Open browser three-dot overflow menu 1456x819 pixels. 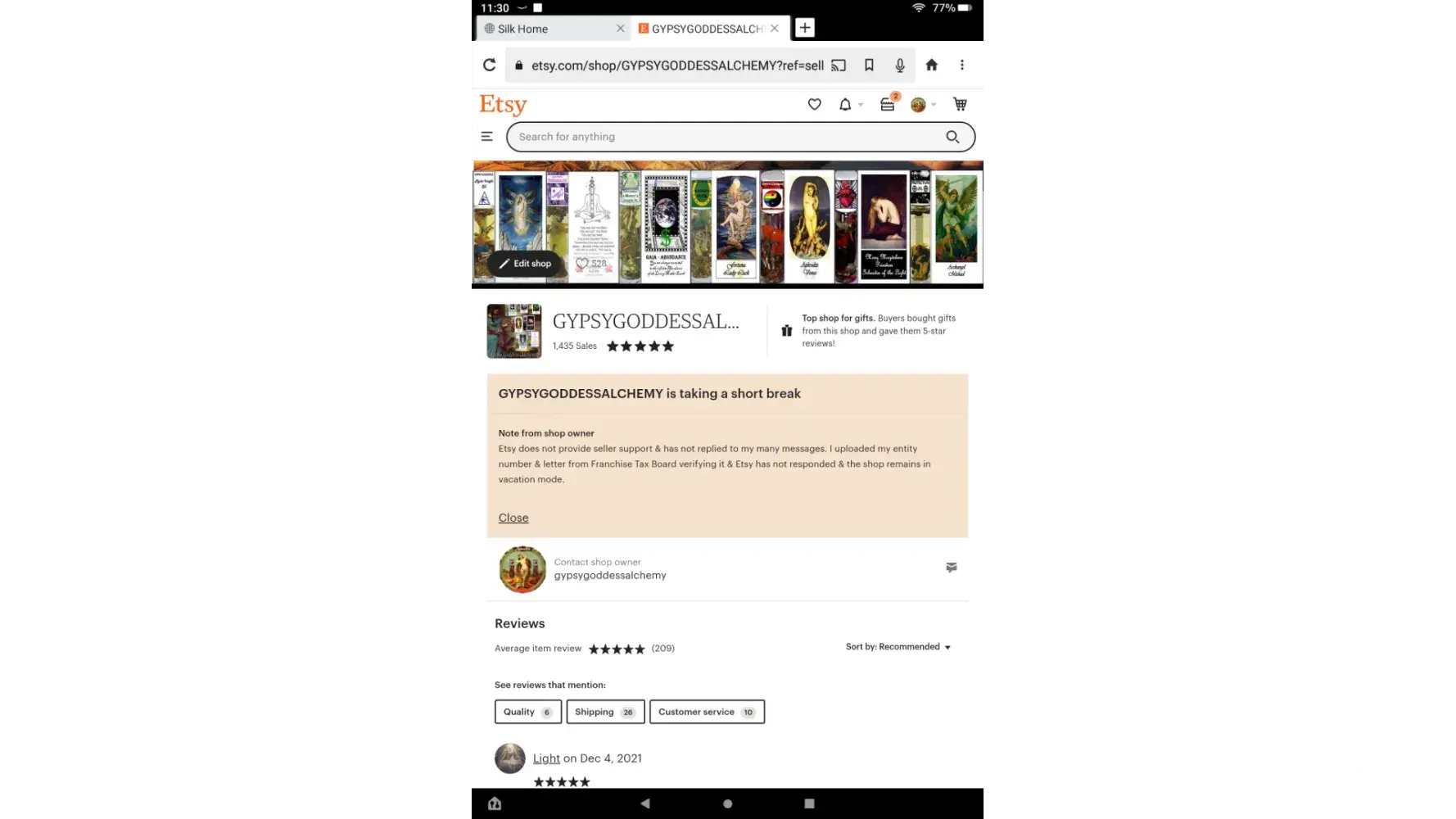pos(961,65)
